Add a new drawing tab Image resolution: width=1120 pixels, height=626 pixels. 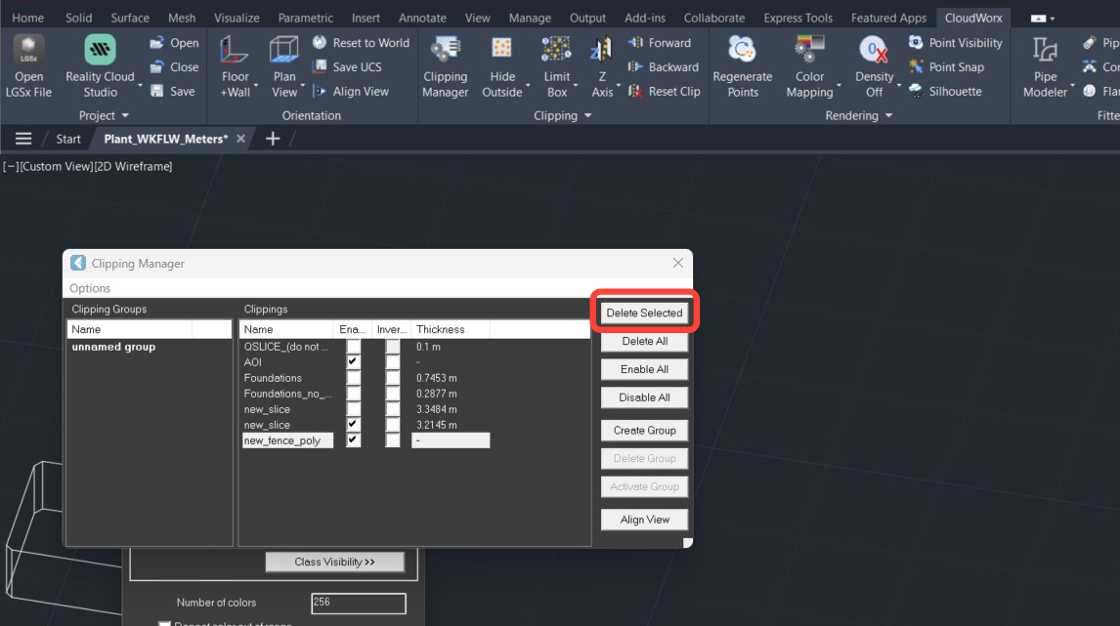tap(273, 139)
